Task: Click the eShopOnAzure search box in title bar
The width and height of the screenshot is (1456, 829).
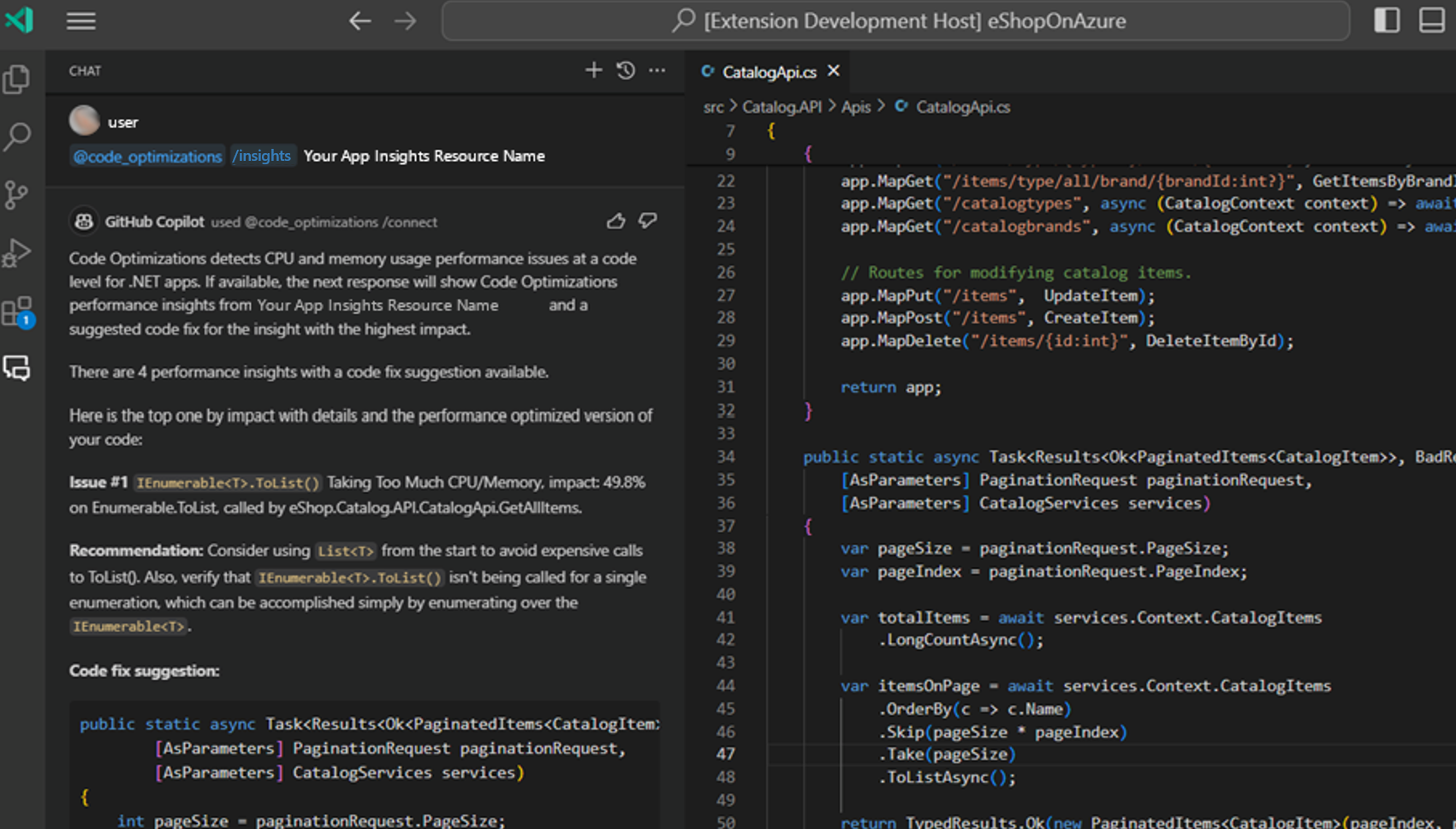Action: pyautogui.click(x=895, y=21)
